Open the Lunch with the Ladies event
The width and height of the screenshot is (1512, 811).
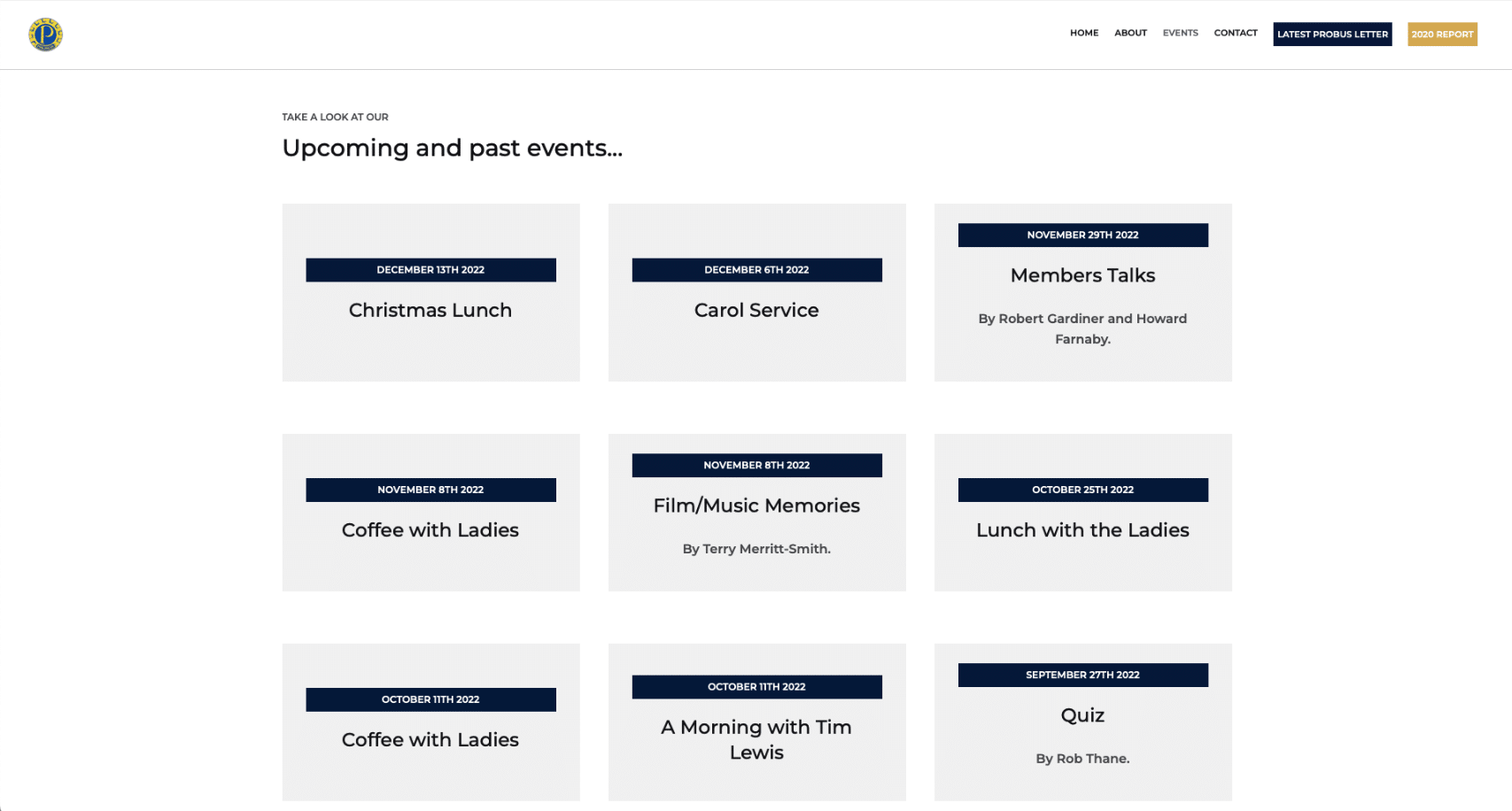[1082, 529]
